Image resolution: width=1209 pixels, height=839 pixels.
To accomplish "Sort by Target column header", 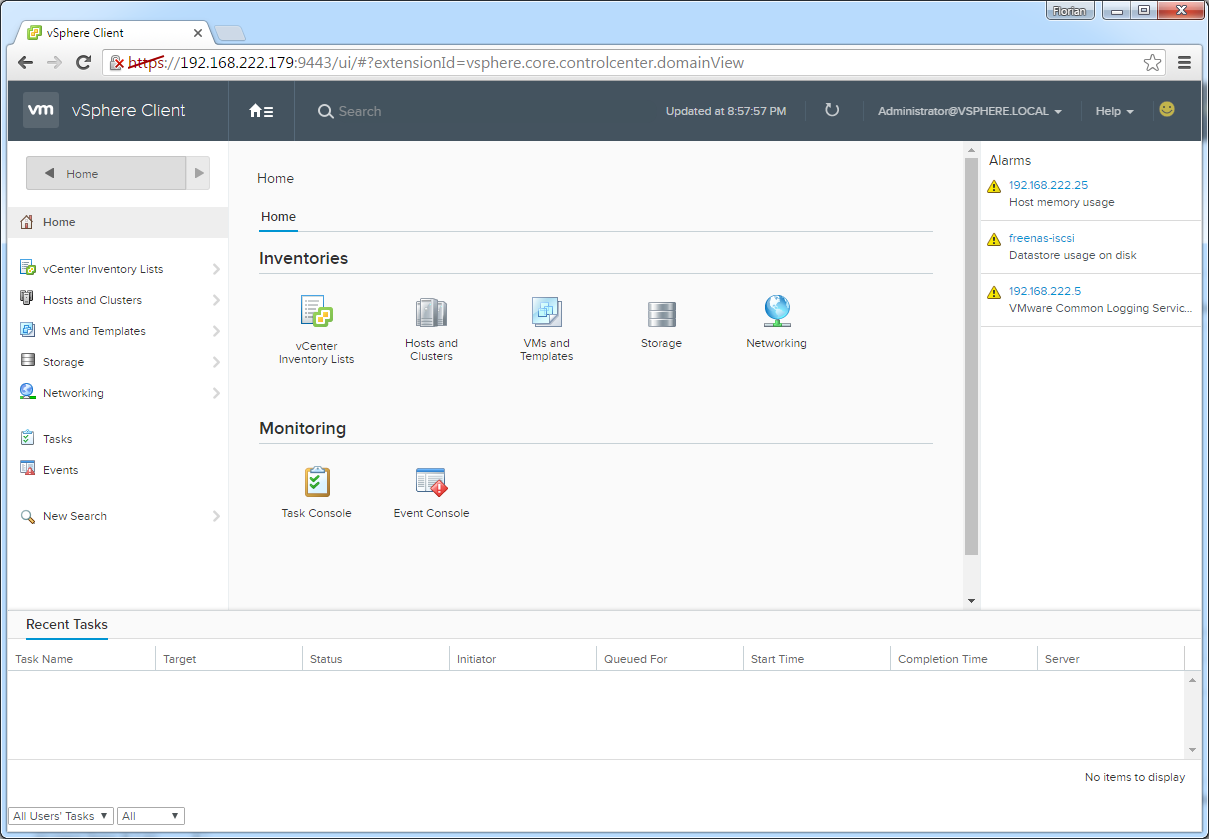I will pos(229,659).
